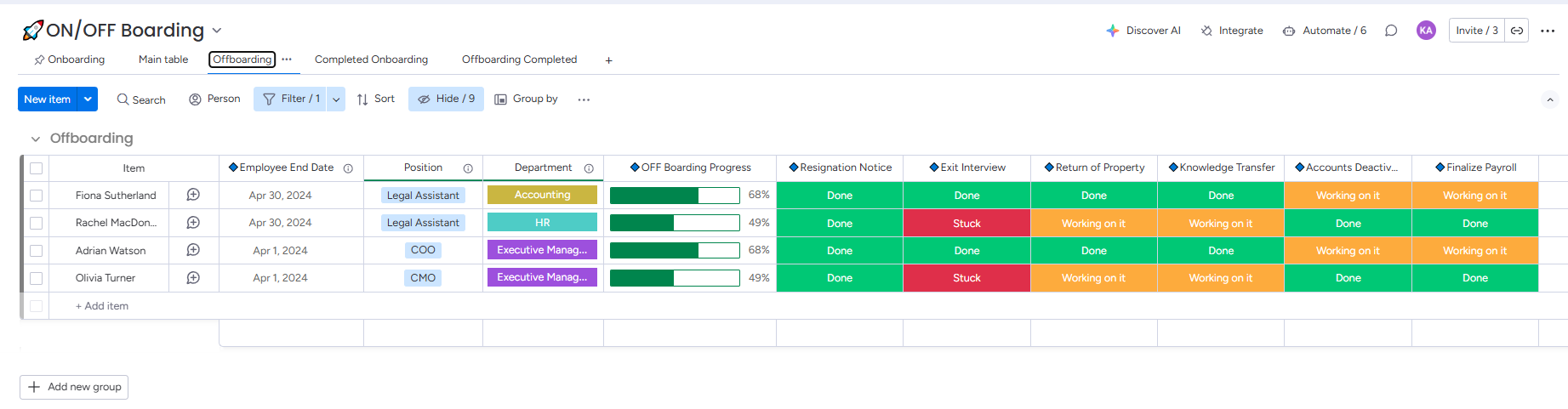Click the Integrate plug icon
Screen dimensions: 1568x409
tap(1206, 31)
